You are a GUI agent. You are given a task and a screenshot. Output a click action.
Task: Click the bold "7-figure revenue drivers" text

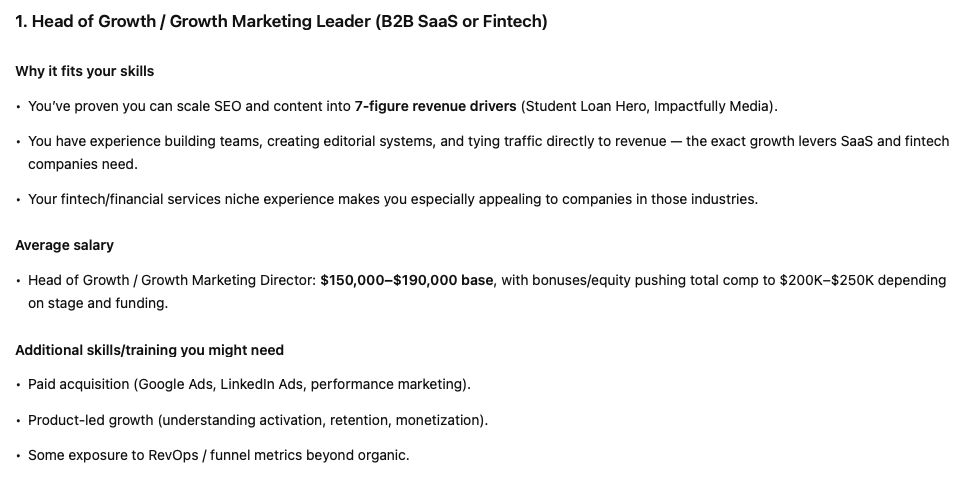pyautogui.click(x=435, y=106)
